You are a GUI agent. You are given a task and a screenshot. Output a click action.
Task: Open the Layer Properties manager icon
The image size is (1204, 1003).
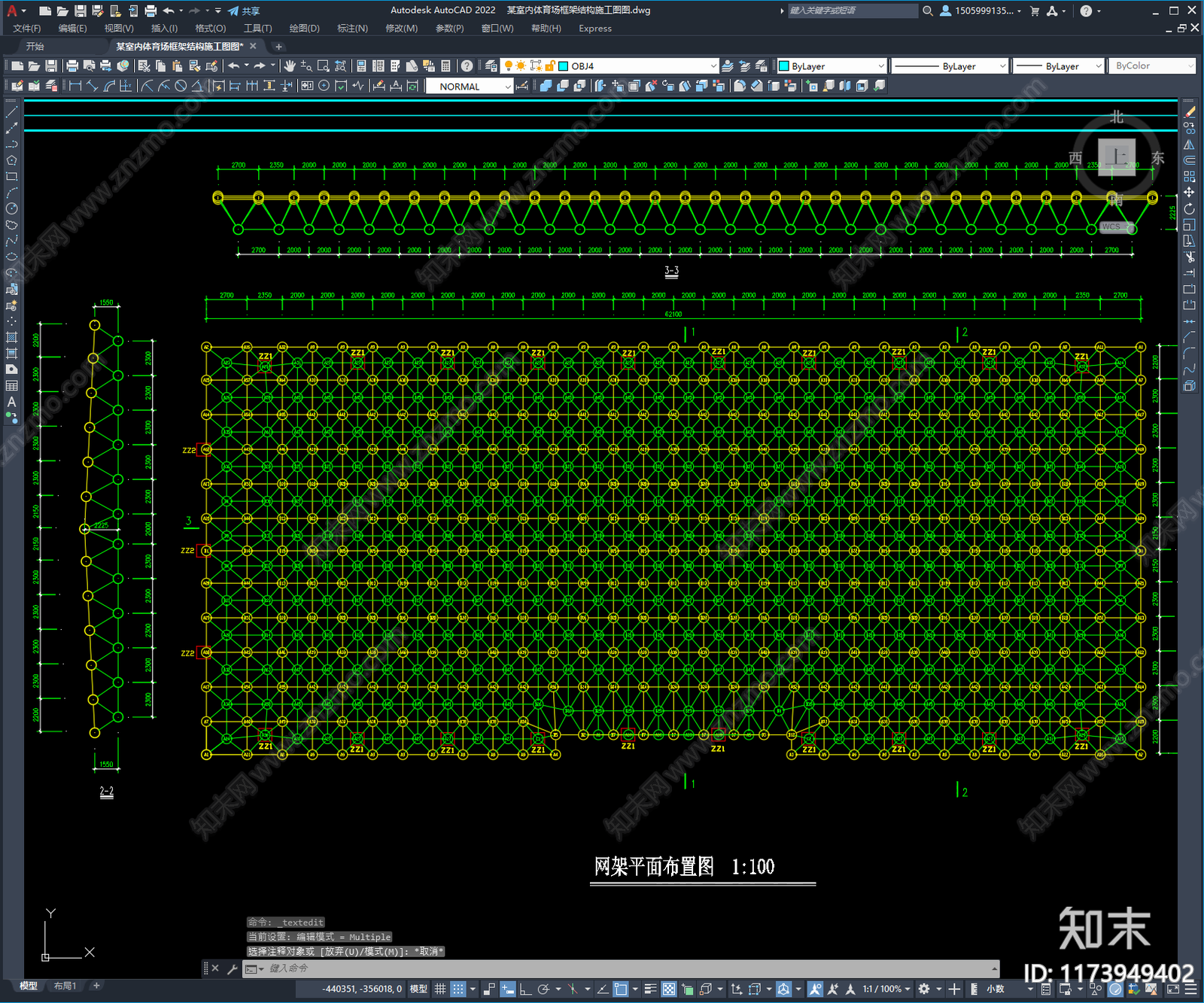coord(491,66)
